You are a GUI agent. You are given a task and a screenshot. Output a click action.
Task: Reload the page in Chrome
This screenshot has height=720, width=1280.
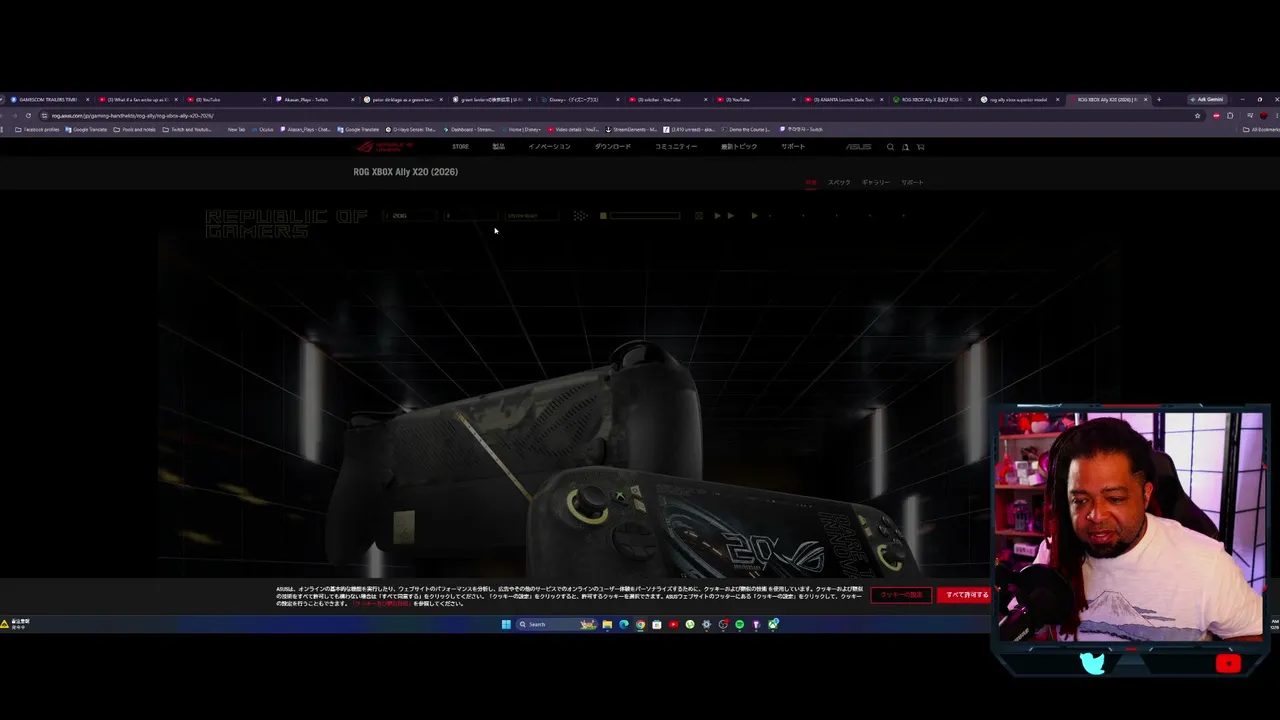(x=28, y=115)
